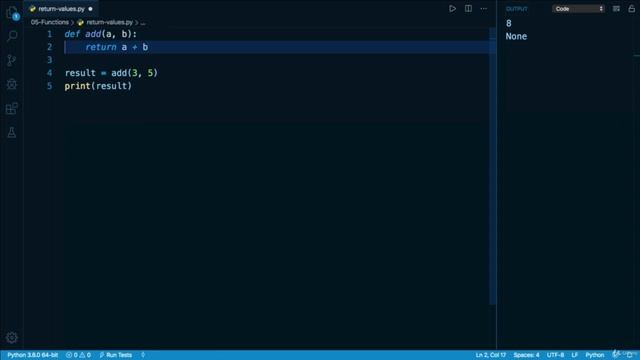Open the Run and Debug view
640x360 pixels.
coord(12,84)
